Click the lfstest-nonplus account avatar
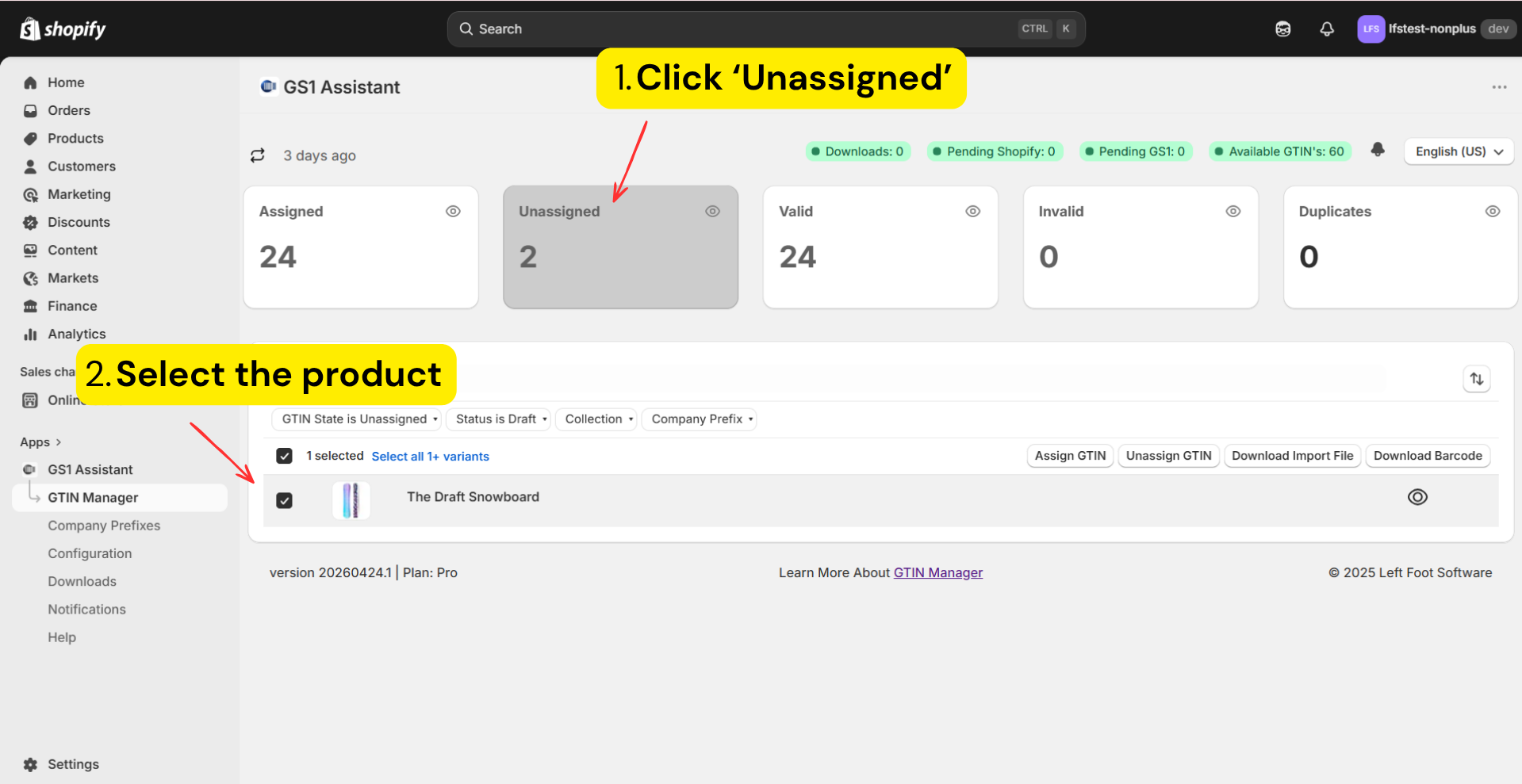1522x784 pixels. click(1371, 29)
